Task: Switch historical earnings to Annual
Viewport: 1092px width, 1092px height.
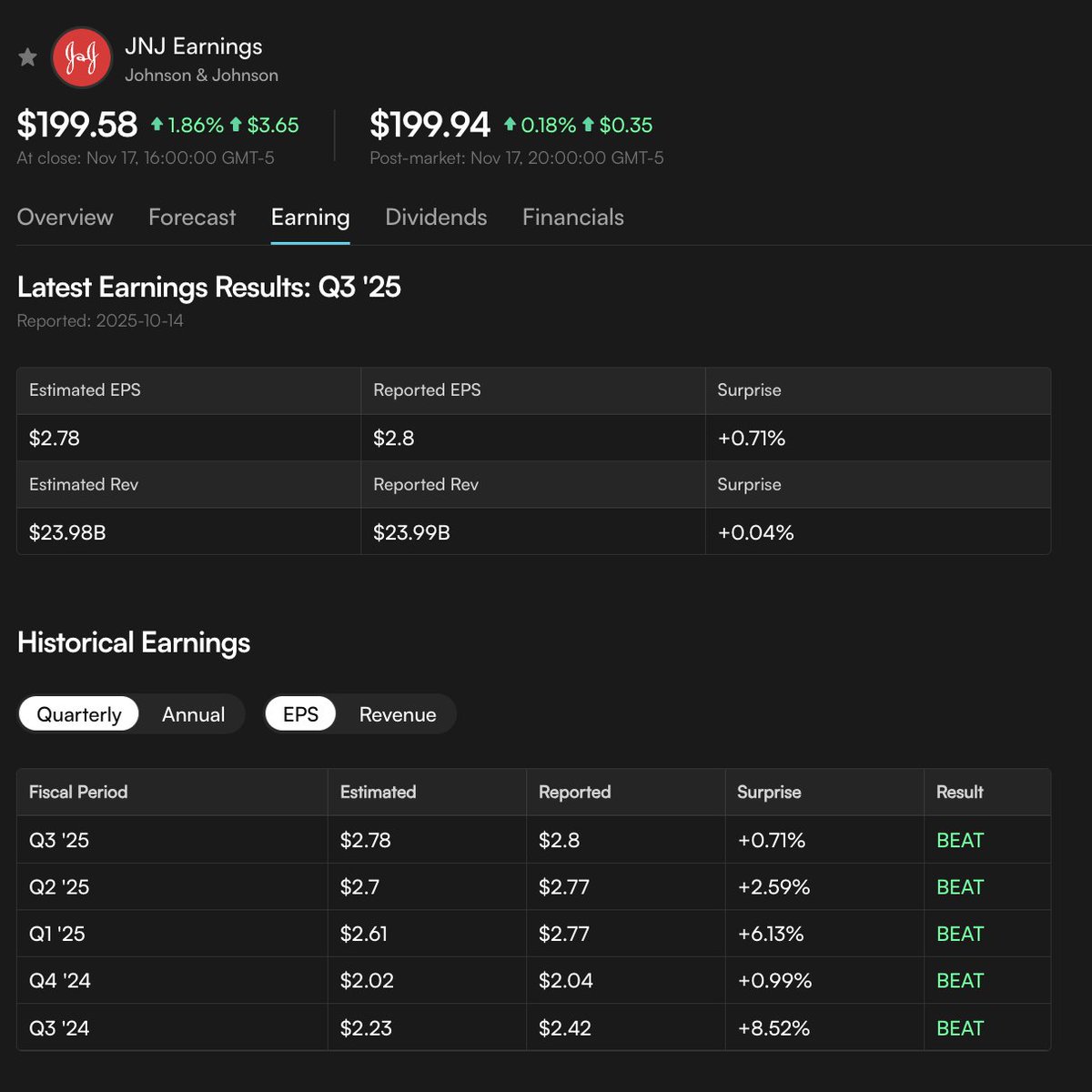Action: point(193,714)
